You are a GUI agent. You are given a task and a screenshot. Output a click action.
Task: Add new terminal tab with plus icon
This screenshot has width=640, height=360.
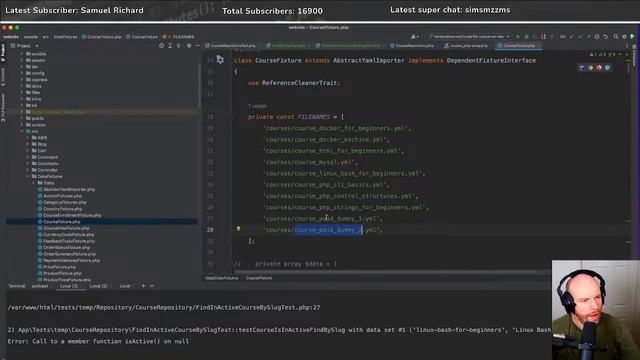coord(143,286)
